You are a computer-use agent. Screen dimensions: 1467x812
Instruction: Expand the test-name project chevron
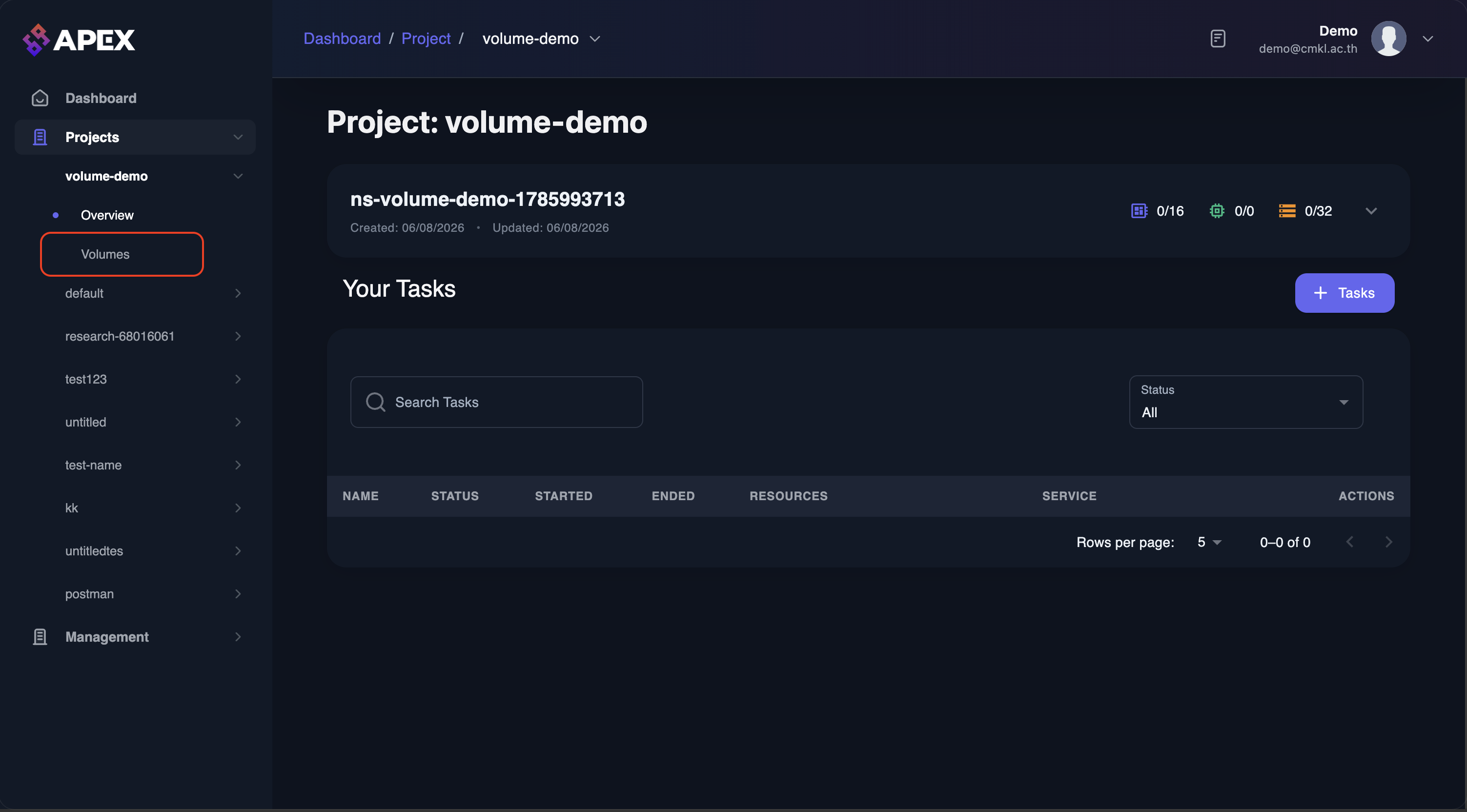point(238,465)
